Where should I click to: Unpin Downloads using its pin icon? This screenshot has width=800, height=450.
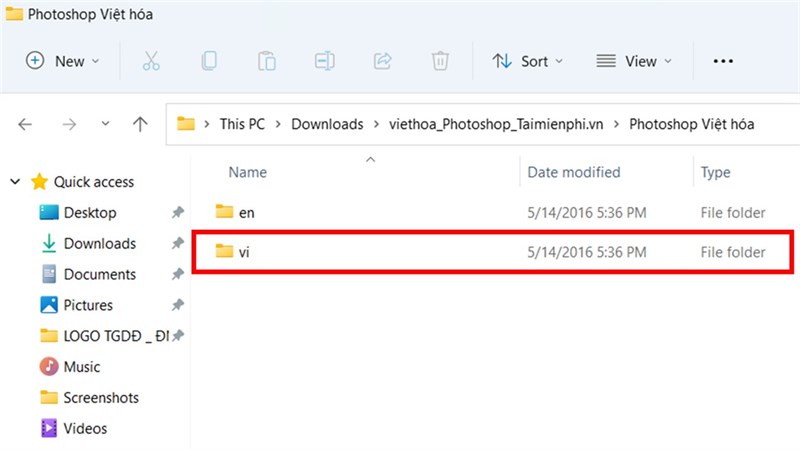(178, 243)
